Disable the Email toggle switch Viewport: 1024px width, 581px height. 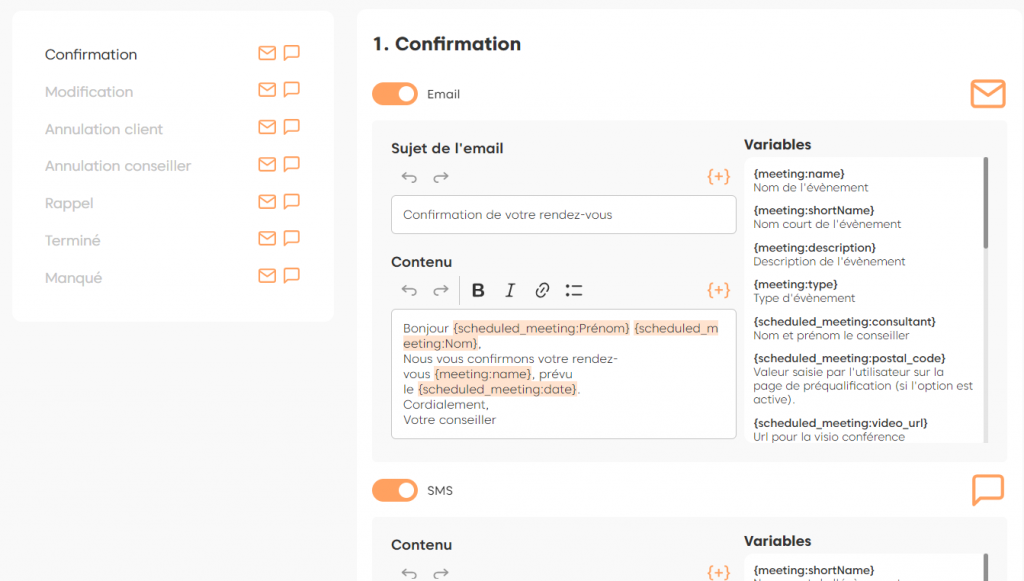pos(394,94)
